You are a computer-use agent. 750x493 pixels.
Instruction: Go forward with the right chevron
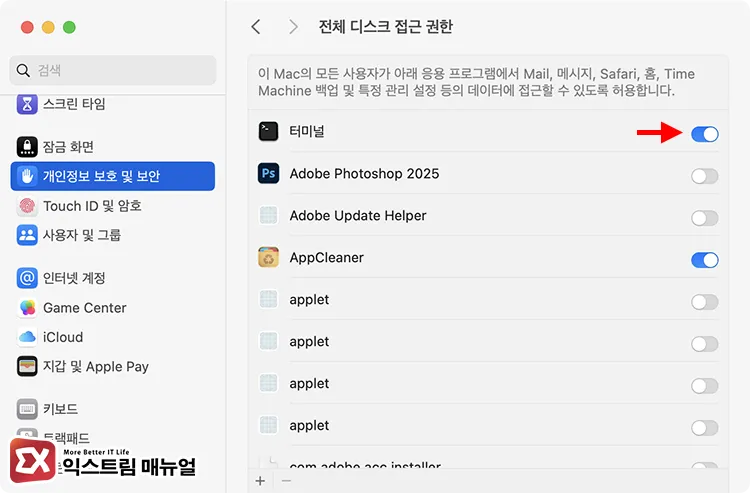pos(293,27)
